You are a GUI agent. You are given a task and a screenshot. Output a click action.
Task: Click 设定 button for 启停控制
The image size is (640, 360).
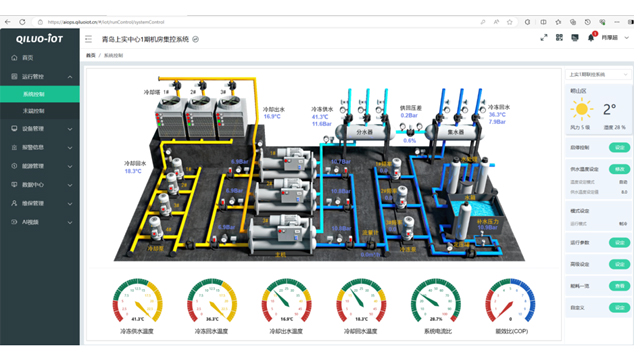(x=619, y=147)
